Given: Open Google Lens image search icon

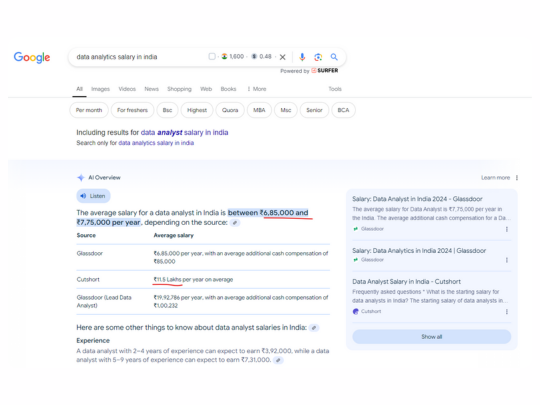Looking at the screenshot, I should pyautogui.click(x=318, y=57).
